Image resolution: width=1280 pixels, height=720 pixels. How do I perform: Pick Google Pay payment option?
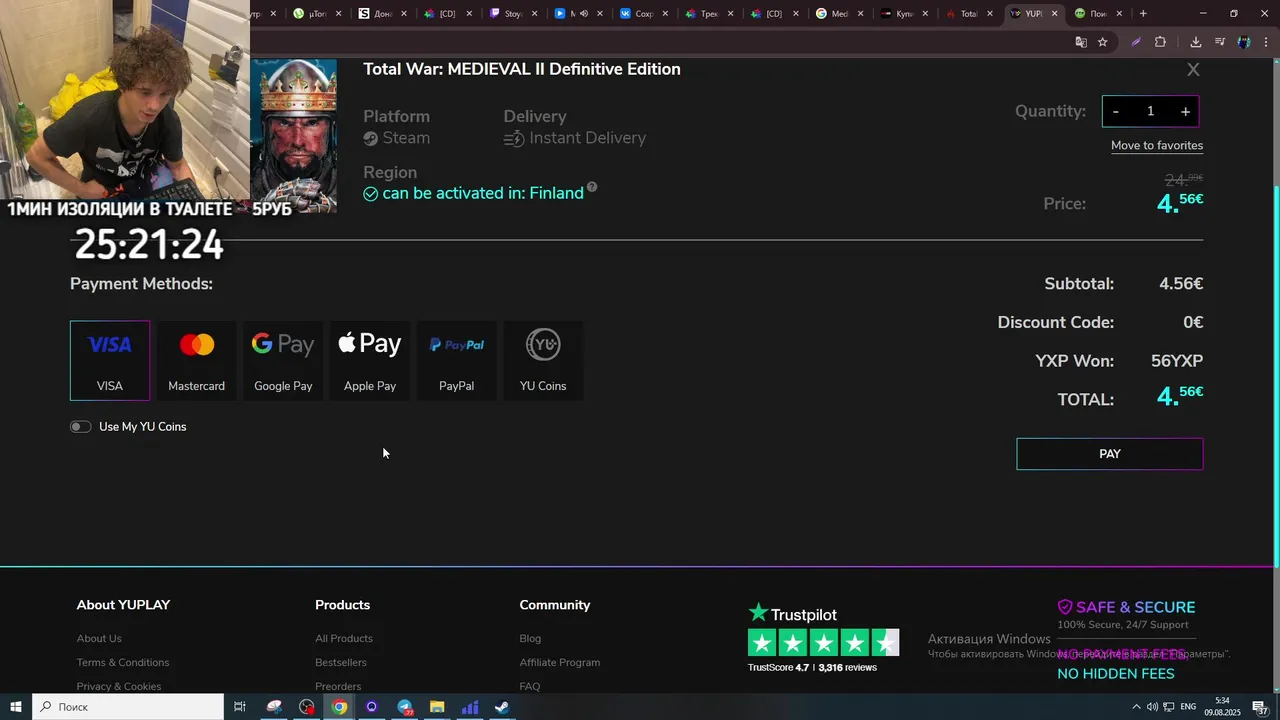point(283,360)
